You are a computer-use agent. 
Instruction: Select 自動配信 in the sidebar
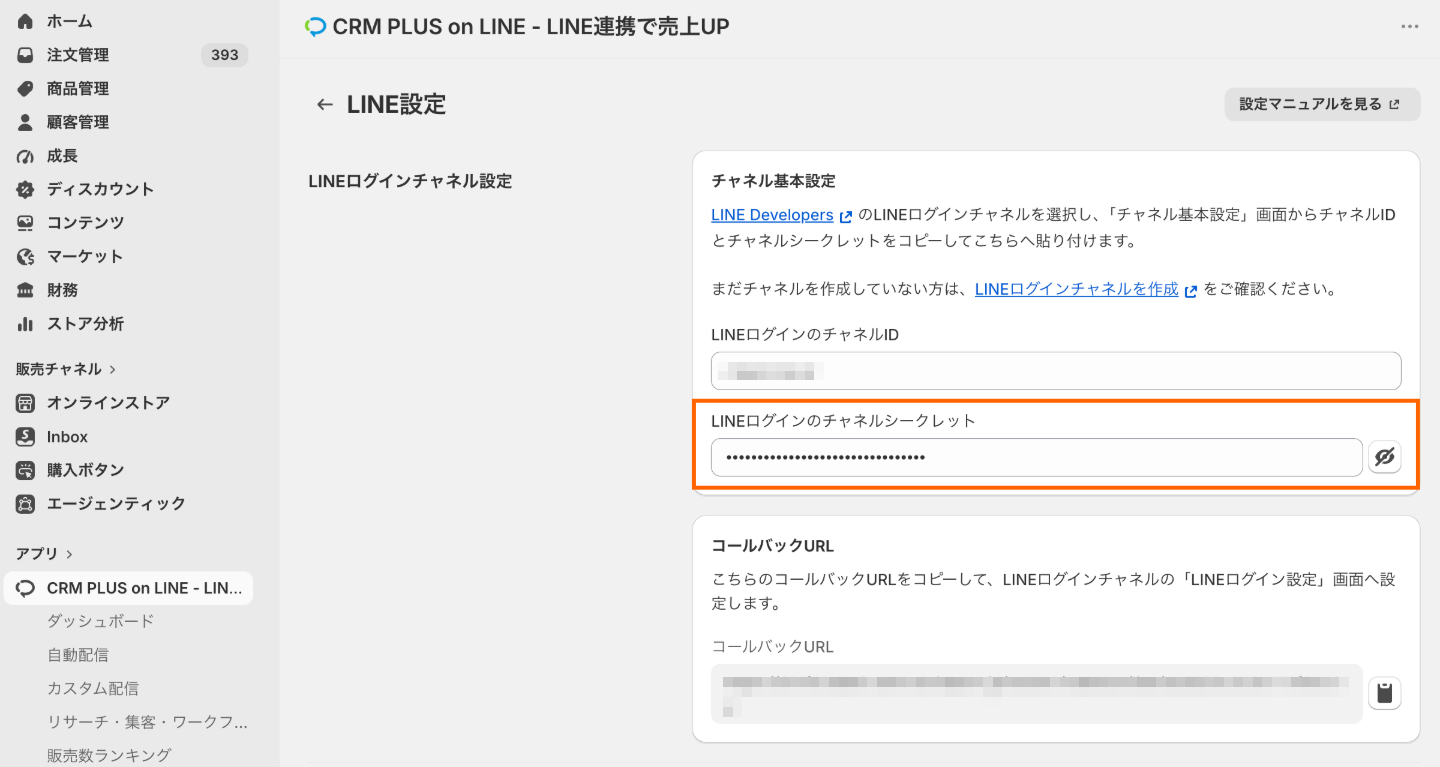(x=78, y=655)
